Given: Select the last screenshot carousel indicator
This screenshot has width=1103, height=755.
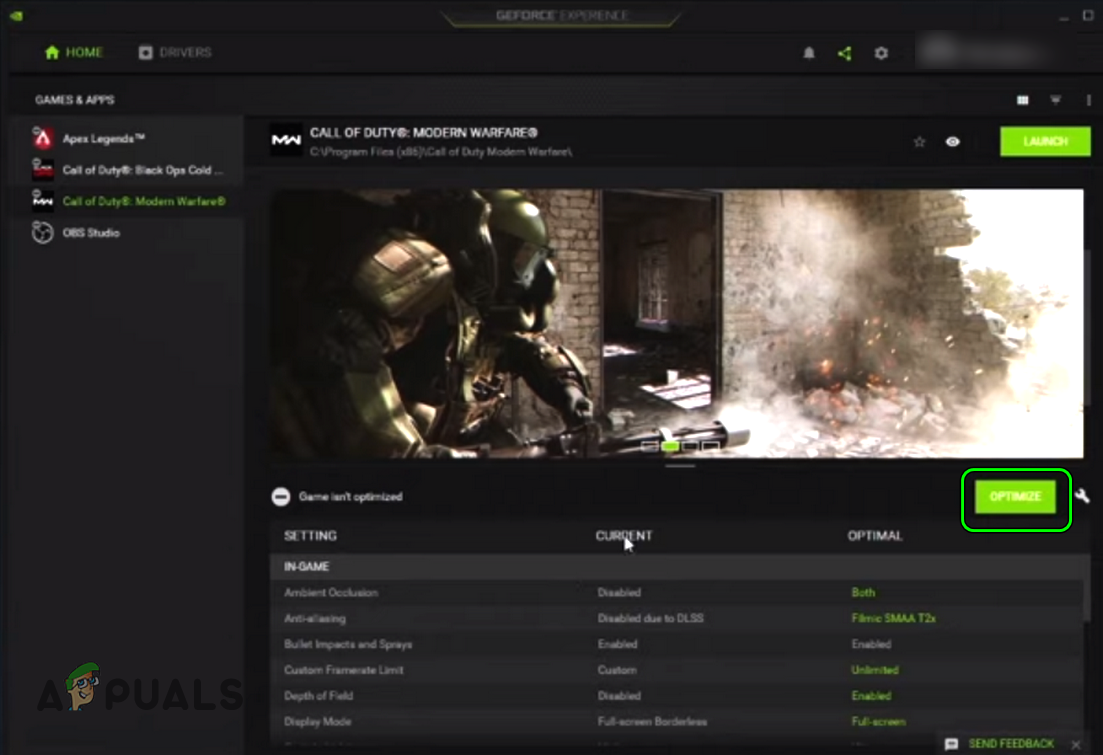Looking at the screenshot, I should pyautogui.click(x=710, y=445).
